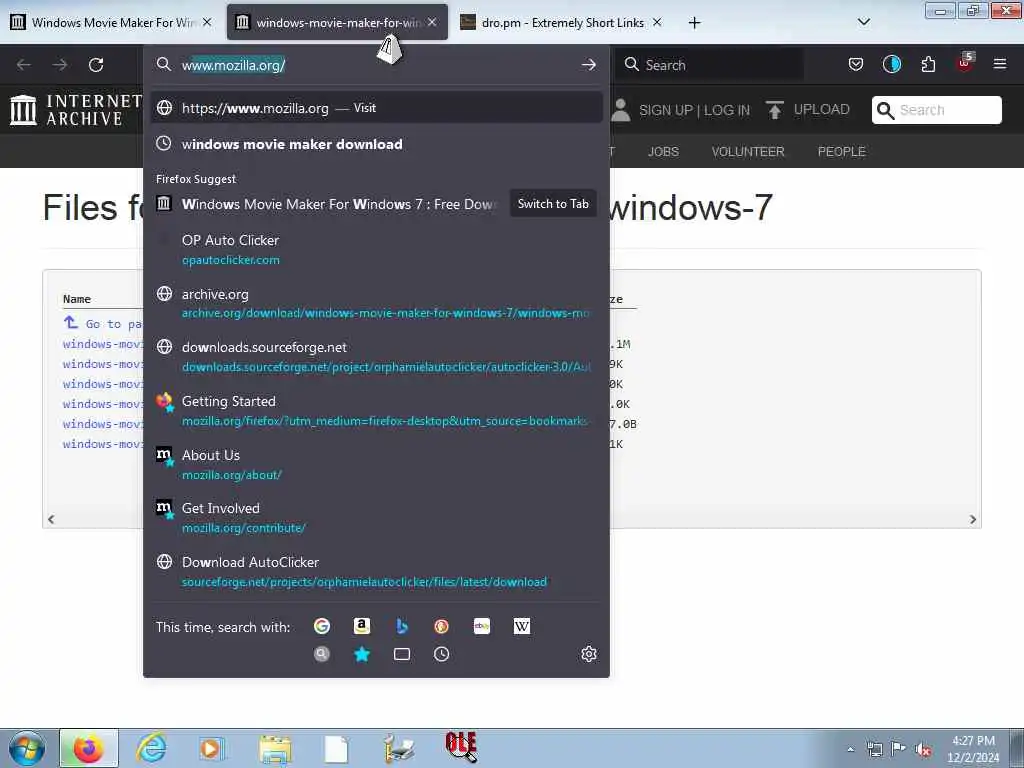
Task: Click the user avatar icon beside Sign Up
Action: pyautogui.click(x=621, y=110)
